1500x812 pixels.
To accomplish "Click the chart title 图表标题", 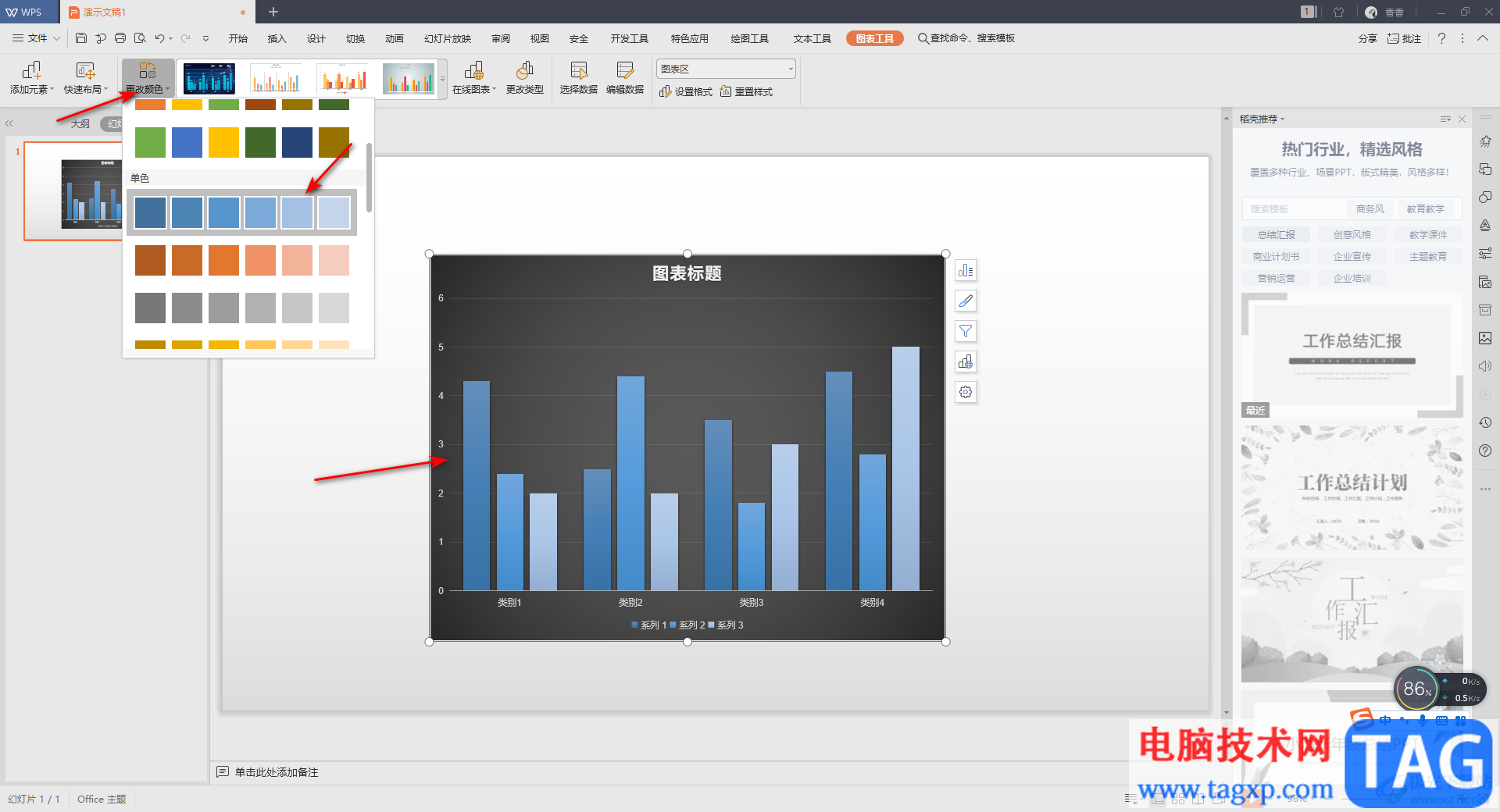I will click(687, 273).
